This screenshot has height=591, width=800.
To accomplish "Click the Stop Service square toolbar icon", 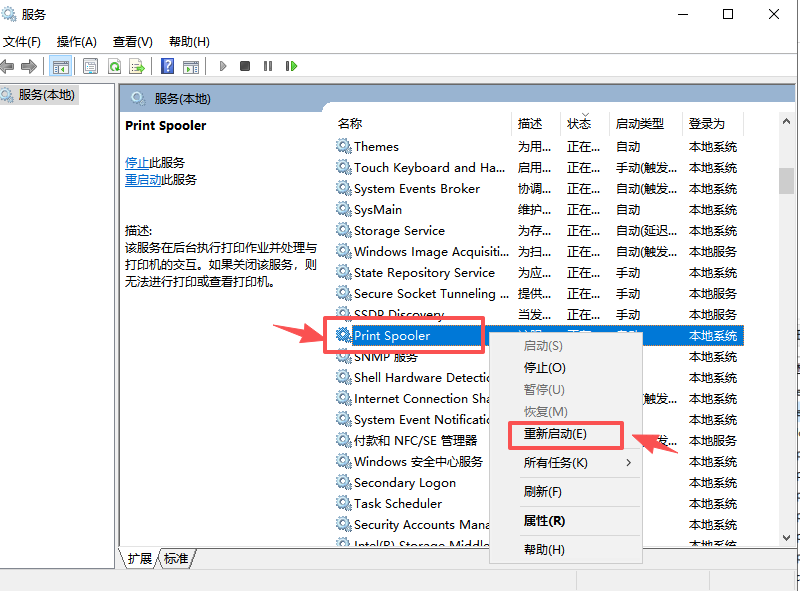I will point(245,66).
